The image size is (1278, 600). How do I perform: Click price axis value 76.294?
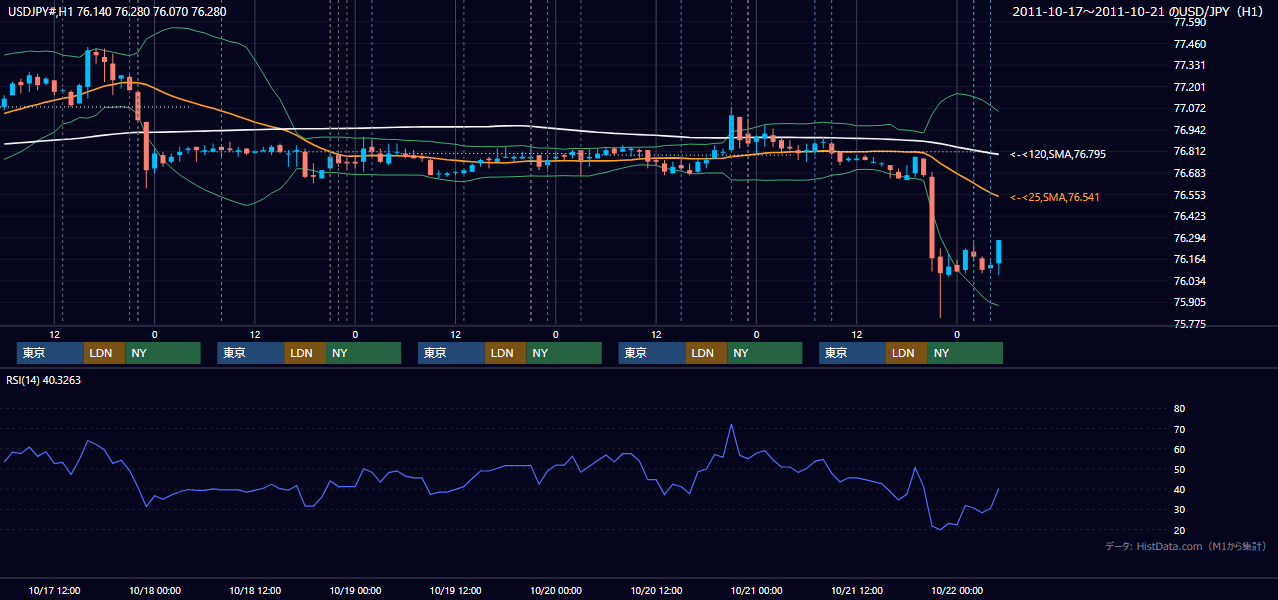[1189, 238]
